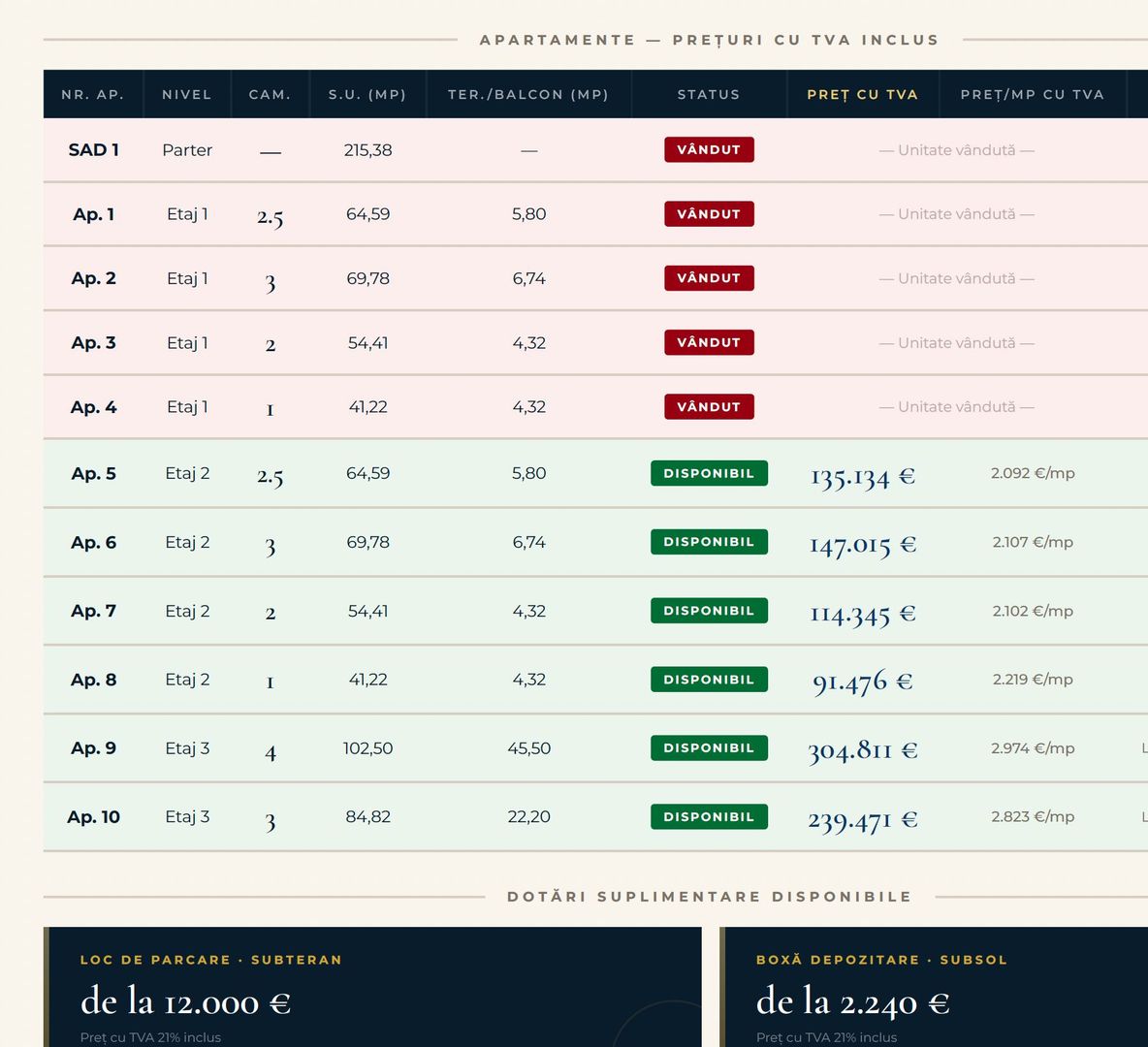
Task: Click the TER./BALCON (MP) column header
Action: coord(528,94)
